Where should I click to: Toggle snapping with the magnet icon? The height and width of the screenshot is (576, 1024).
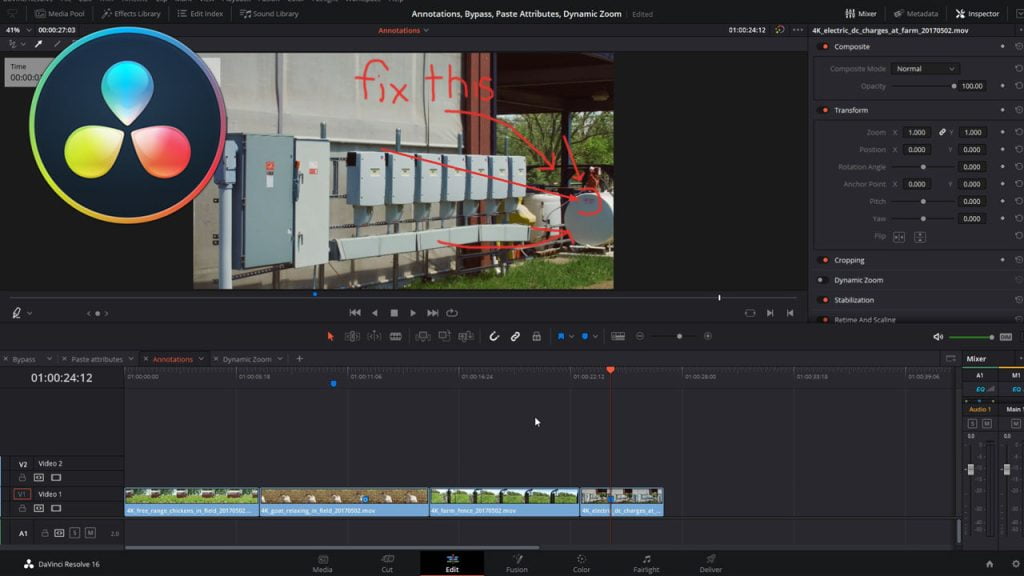click(494, 336)
